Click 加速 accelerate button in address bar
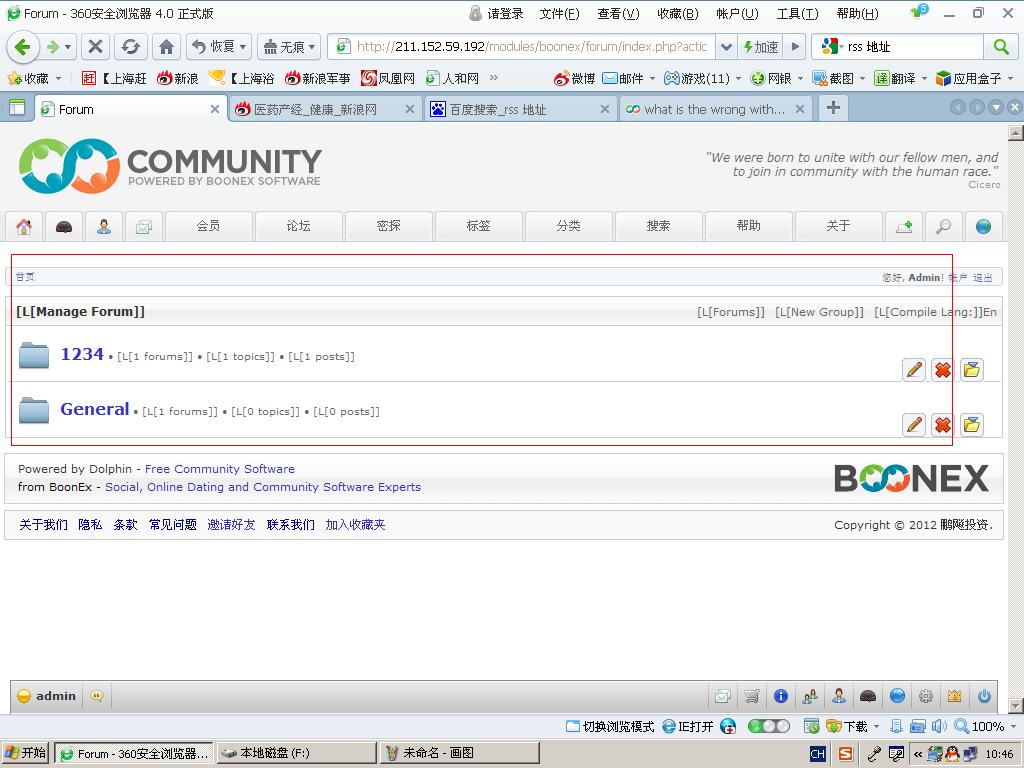 (x=760, y=46)
